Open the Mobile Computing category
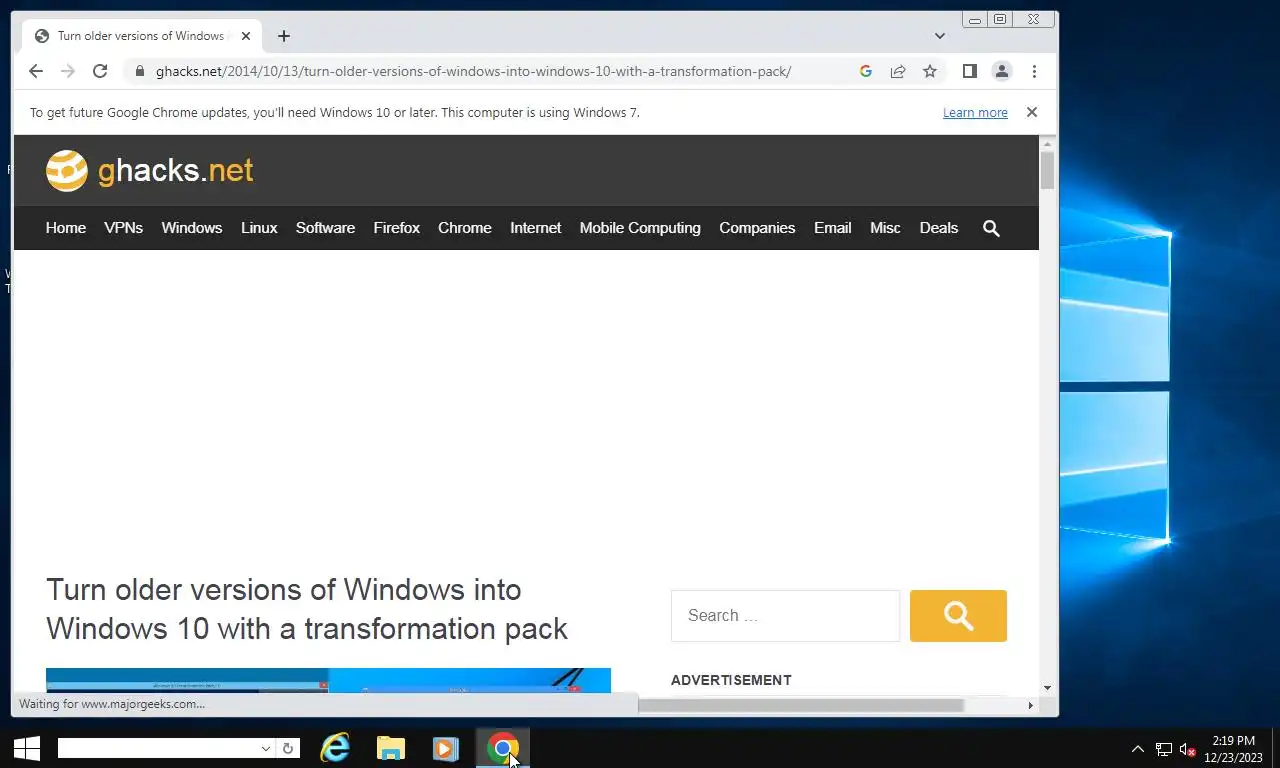Screen dimensions: 1280x768 point(640,228)
